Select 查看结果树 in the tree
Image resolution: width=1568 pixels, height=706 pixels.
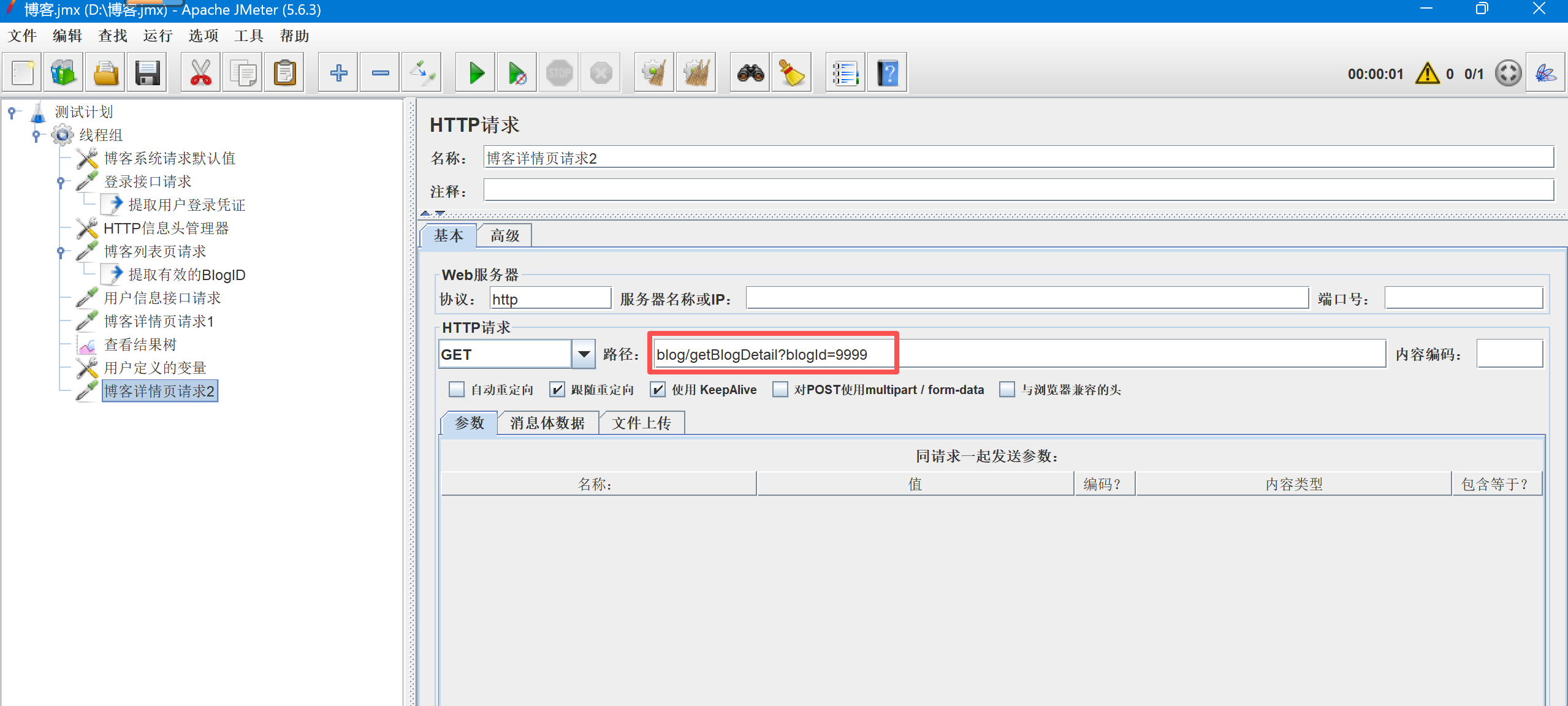(x=140, y=344)
